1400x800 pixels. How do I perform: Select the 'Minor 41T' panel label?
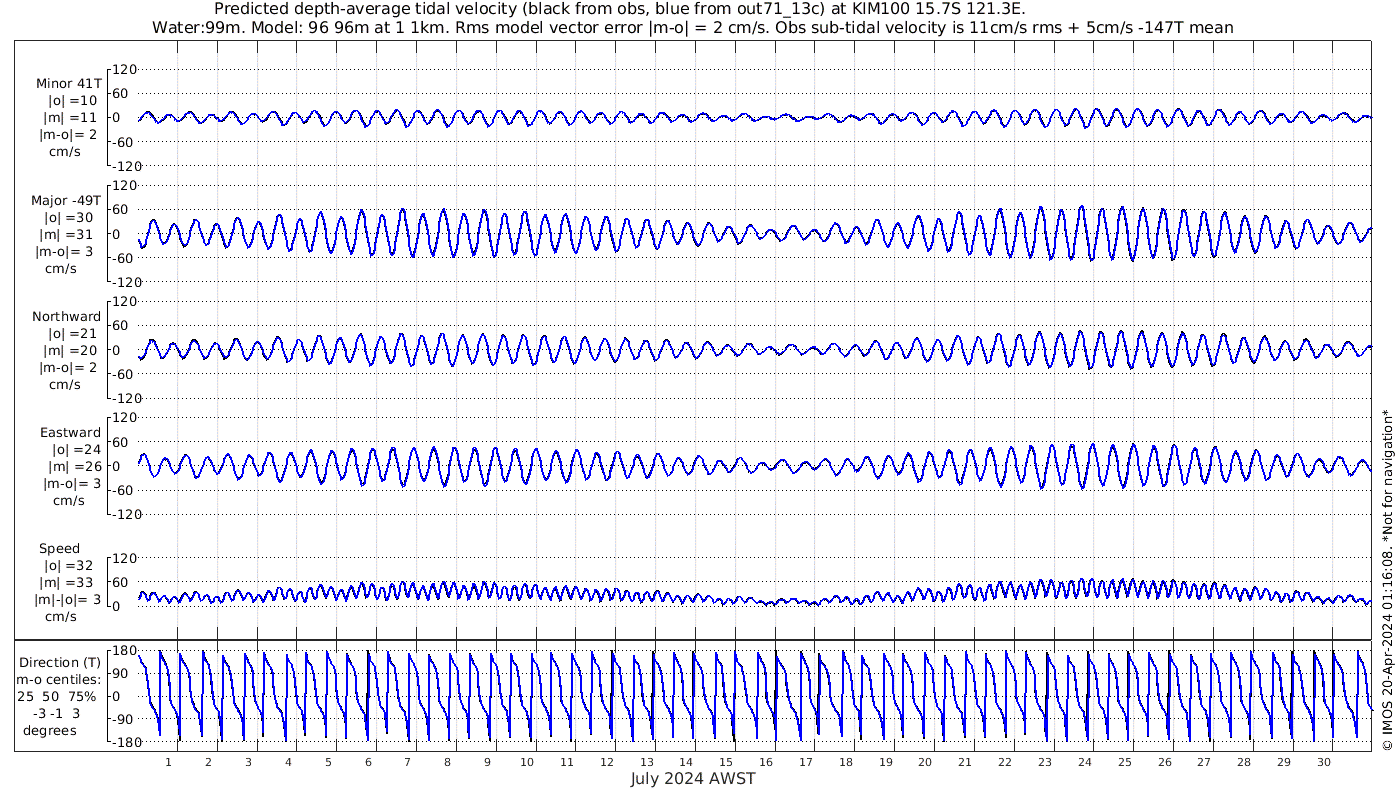[x=68, y=83]
